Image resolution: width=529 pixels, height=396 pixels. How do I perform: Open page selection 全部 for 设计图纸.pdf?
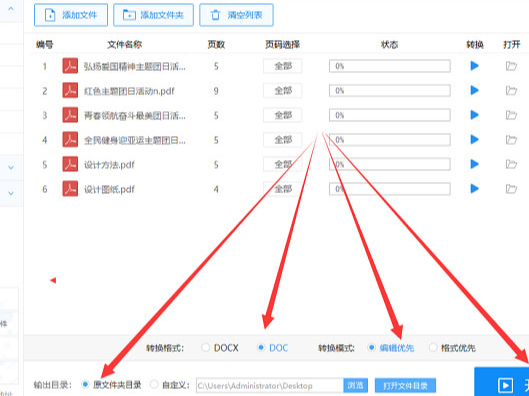point(283,189)
